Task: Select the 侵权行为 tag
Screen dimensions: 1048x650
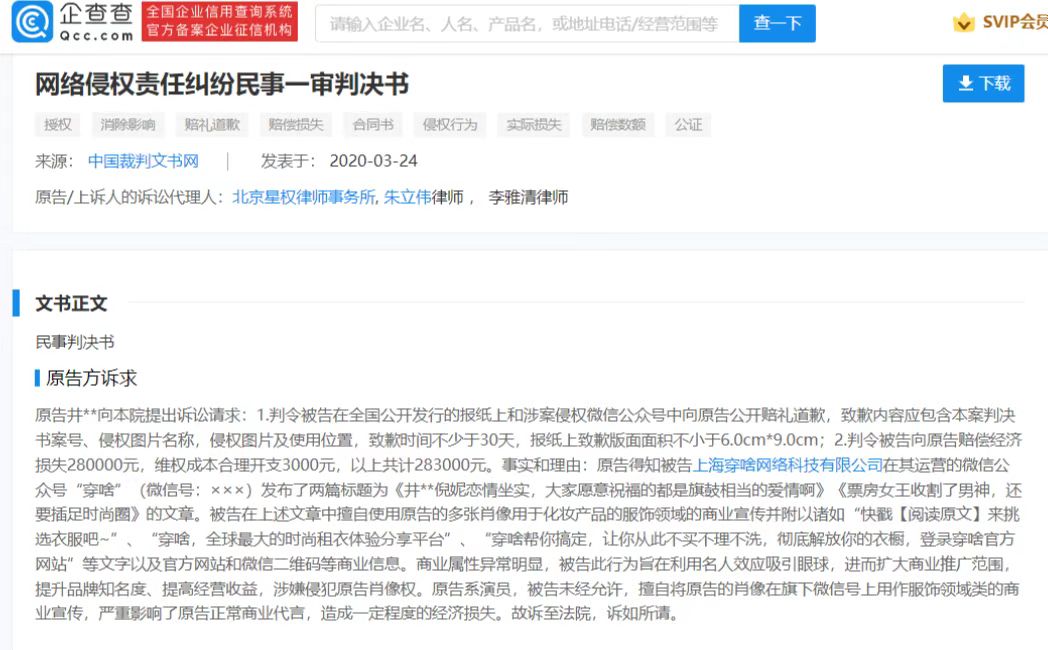Action: [450, 124]
